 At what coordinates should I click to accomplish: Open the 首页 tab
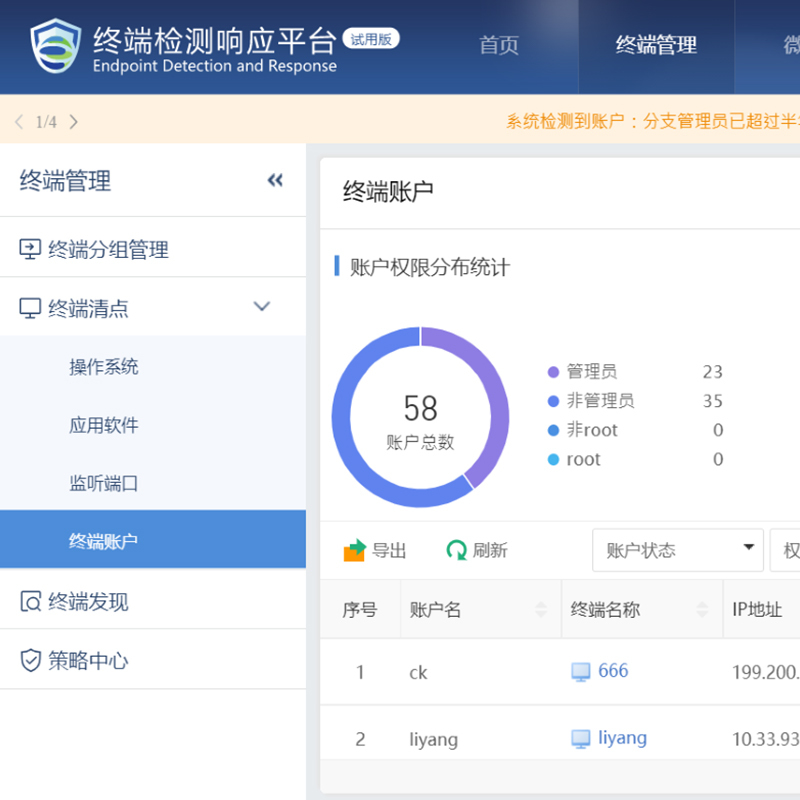(x=498, y=45)
